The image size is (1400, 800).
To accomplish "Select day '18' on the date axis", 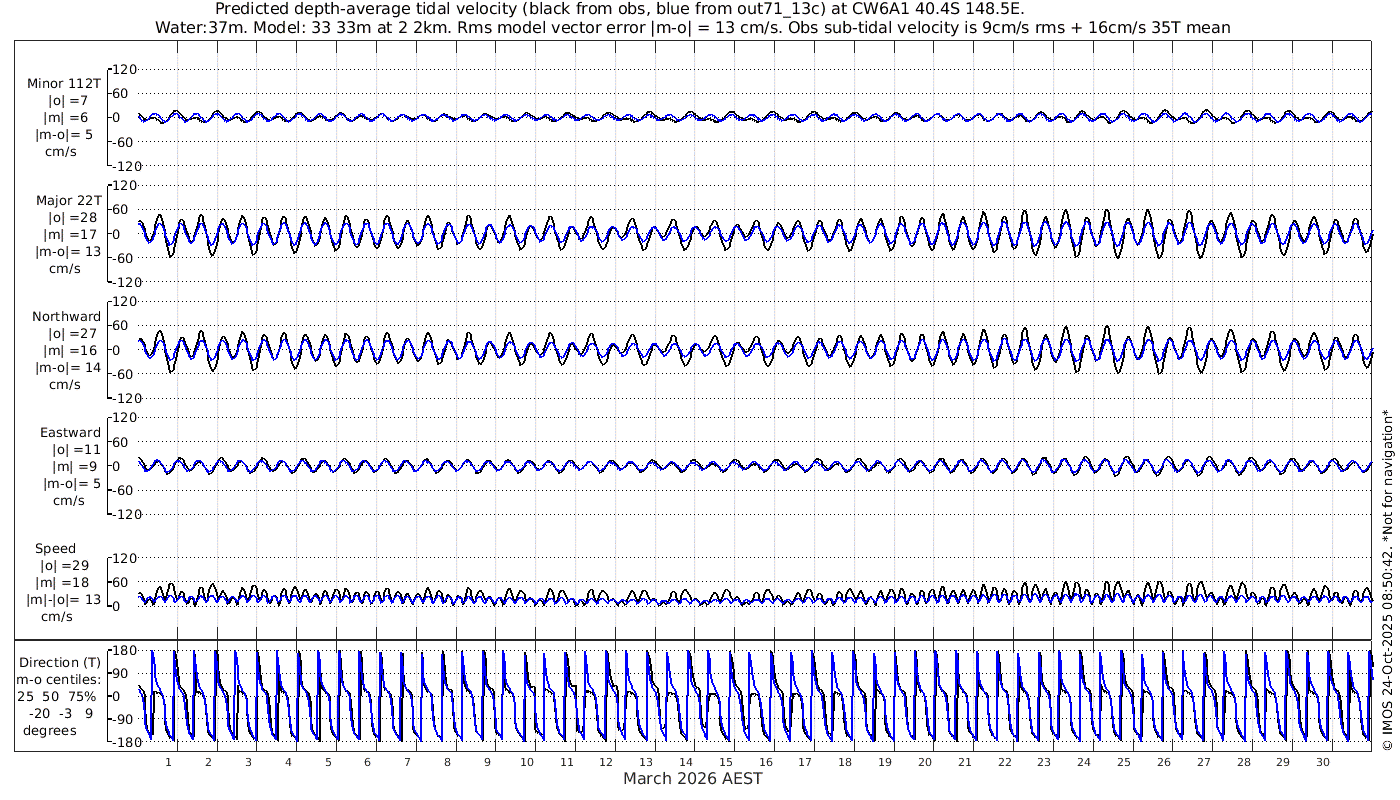I will (845, 761).
